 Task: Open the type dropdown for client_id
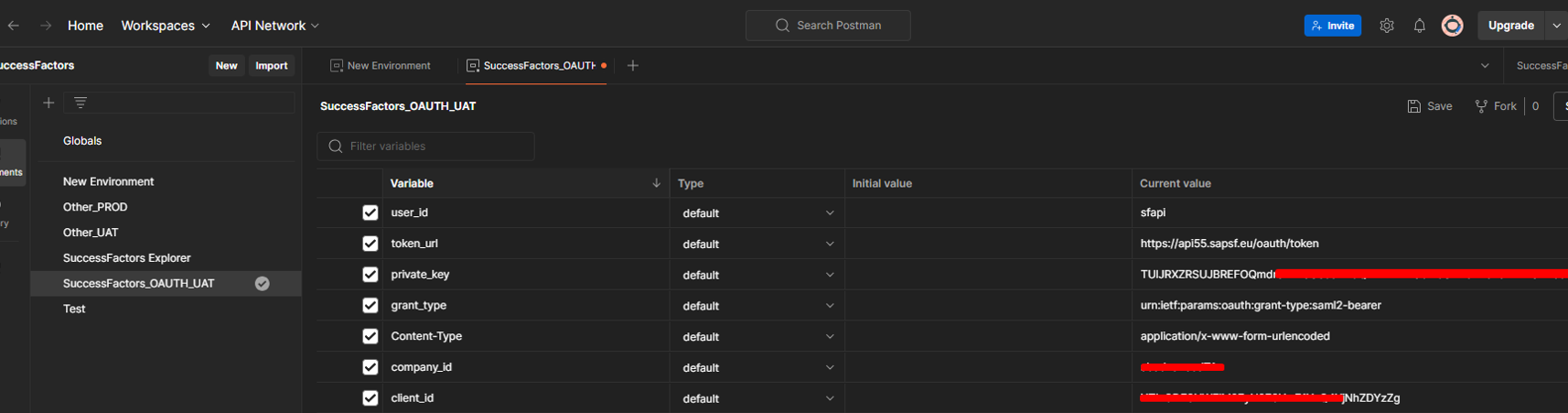(757, 398)
